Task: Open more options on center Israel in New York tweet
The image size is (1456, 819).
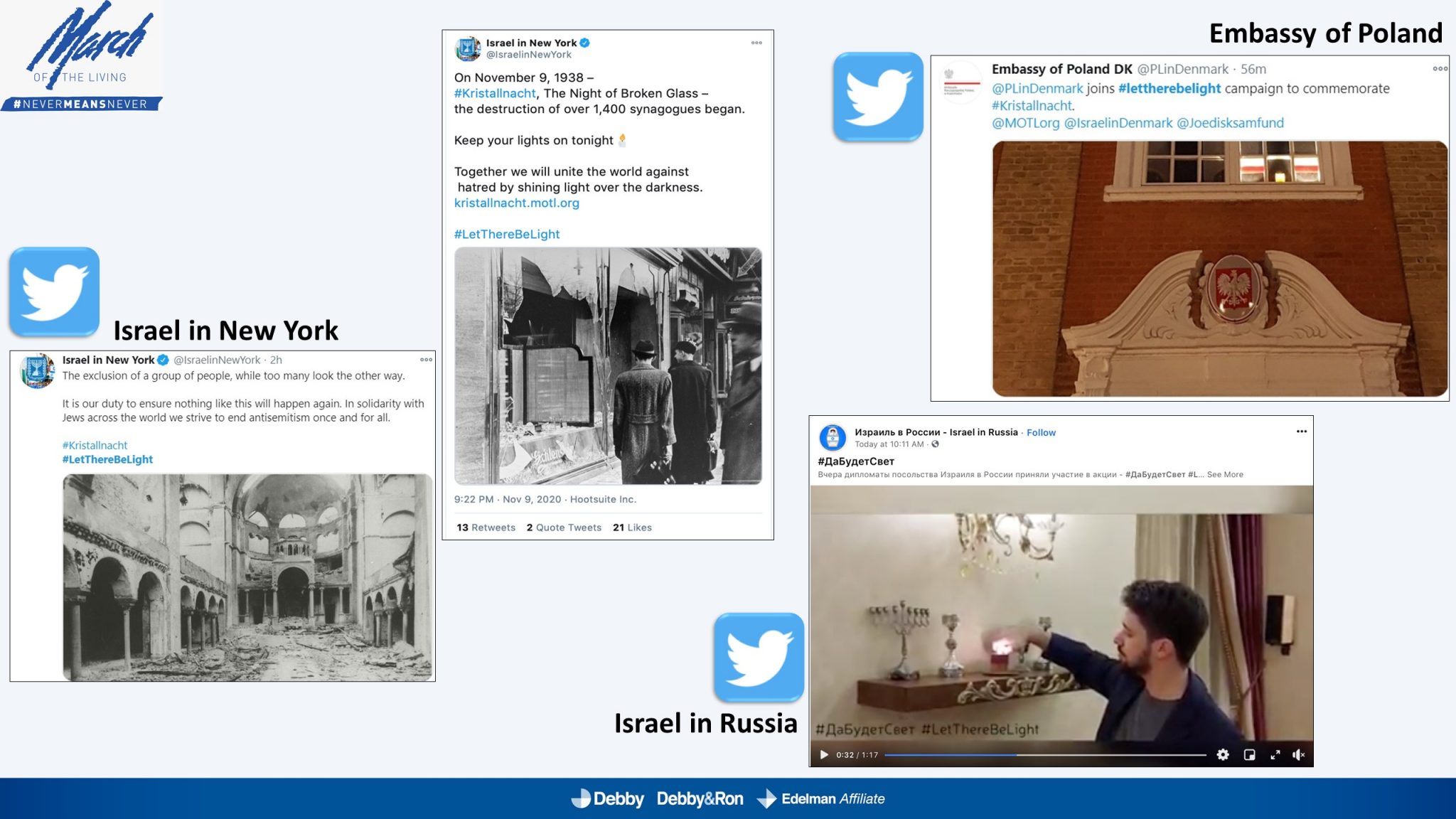Action: click(756, 43)
